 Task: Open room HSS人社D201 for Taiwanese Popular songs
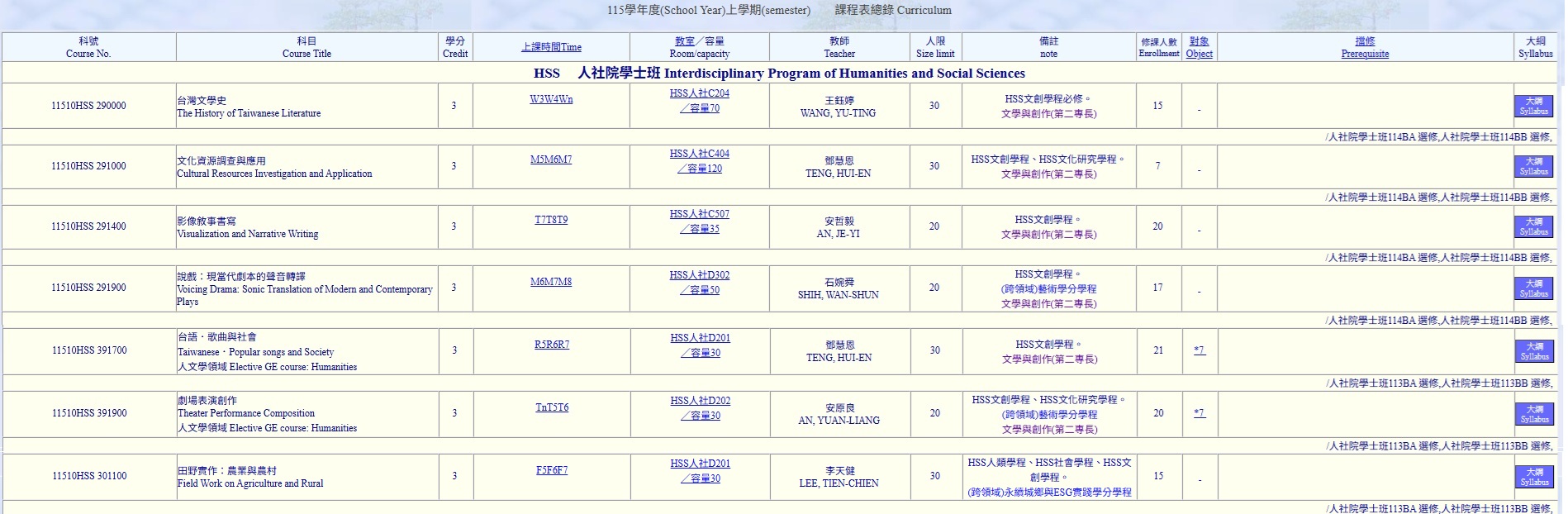[x=701, y=338]
